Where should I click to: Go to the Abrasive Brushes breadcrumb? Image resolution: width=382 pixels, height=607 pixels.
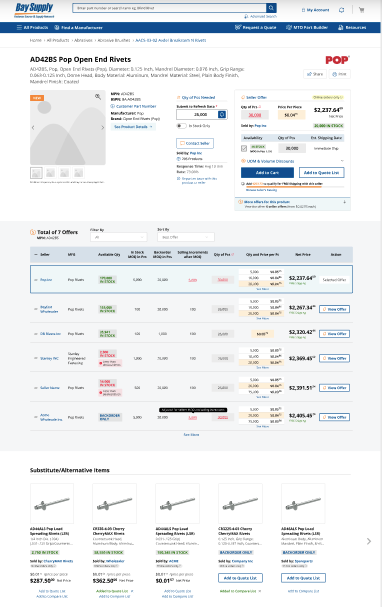click(114, 40)
